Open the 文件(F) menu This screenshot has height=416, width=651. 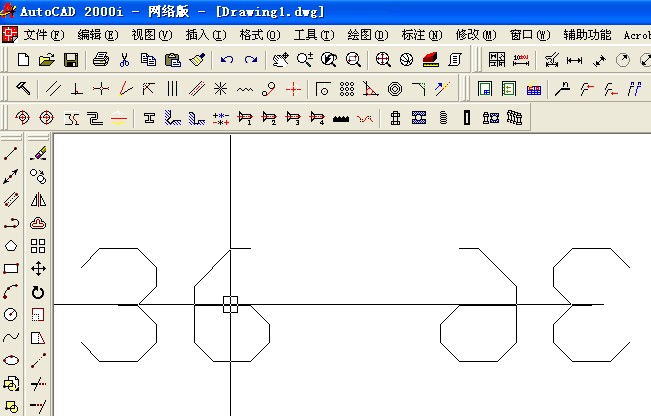click(x=44, y=35)
